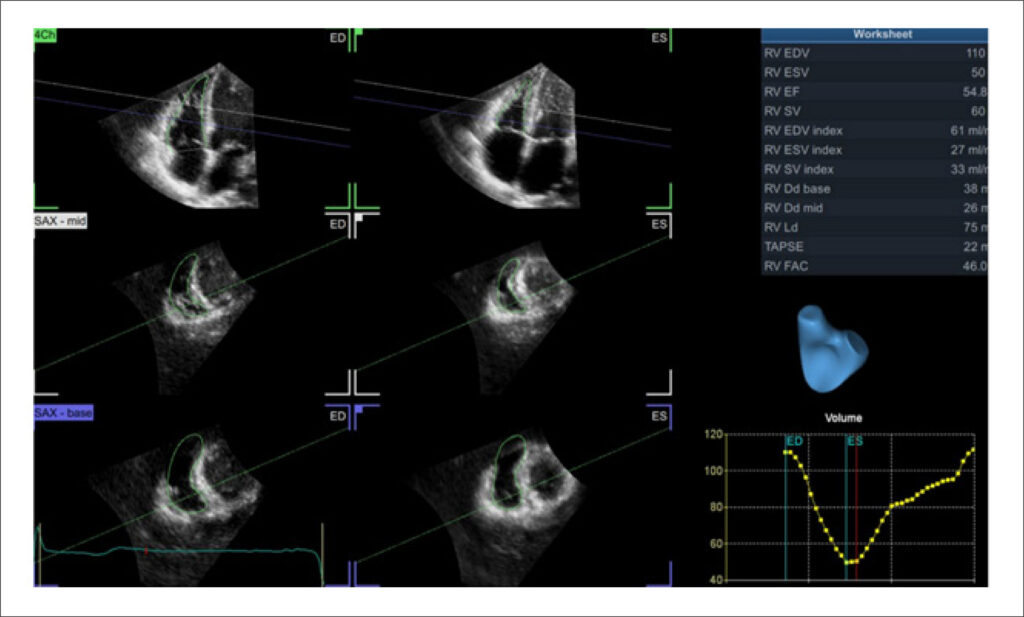Click the ES label of the SAX - base view
This screenshot has width=1024, height=617.
[659, 416]
